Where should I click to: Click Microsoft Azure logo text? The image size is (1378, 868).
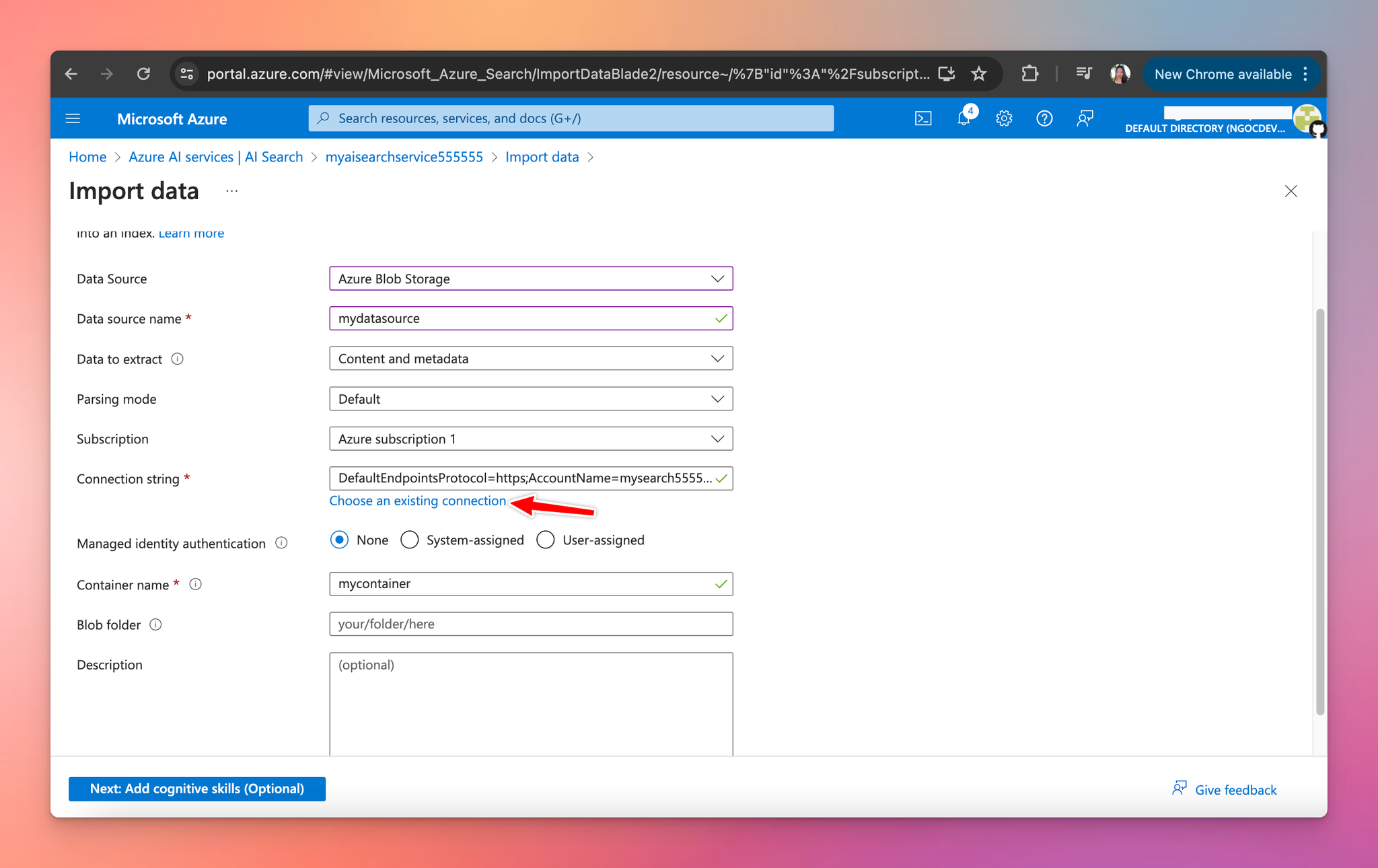click(x=172, y=119)
